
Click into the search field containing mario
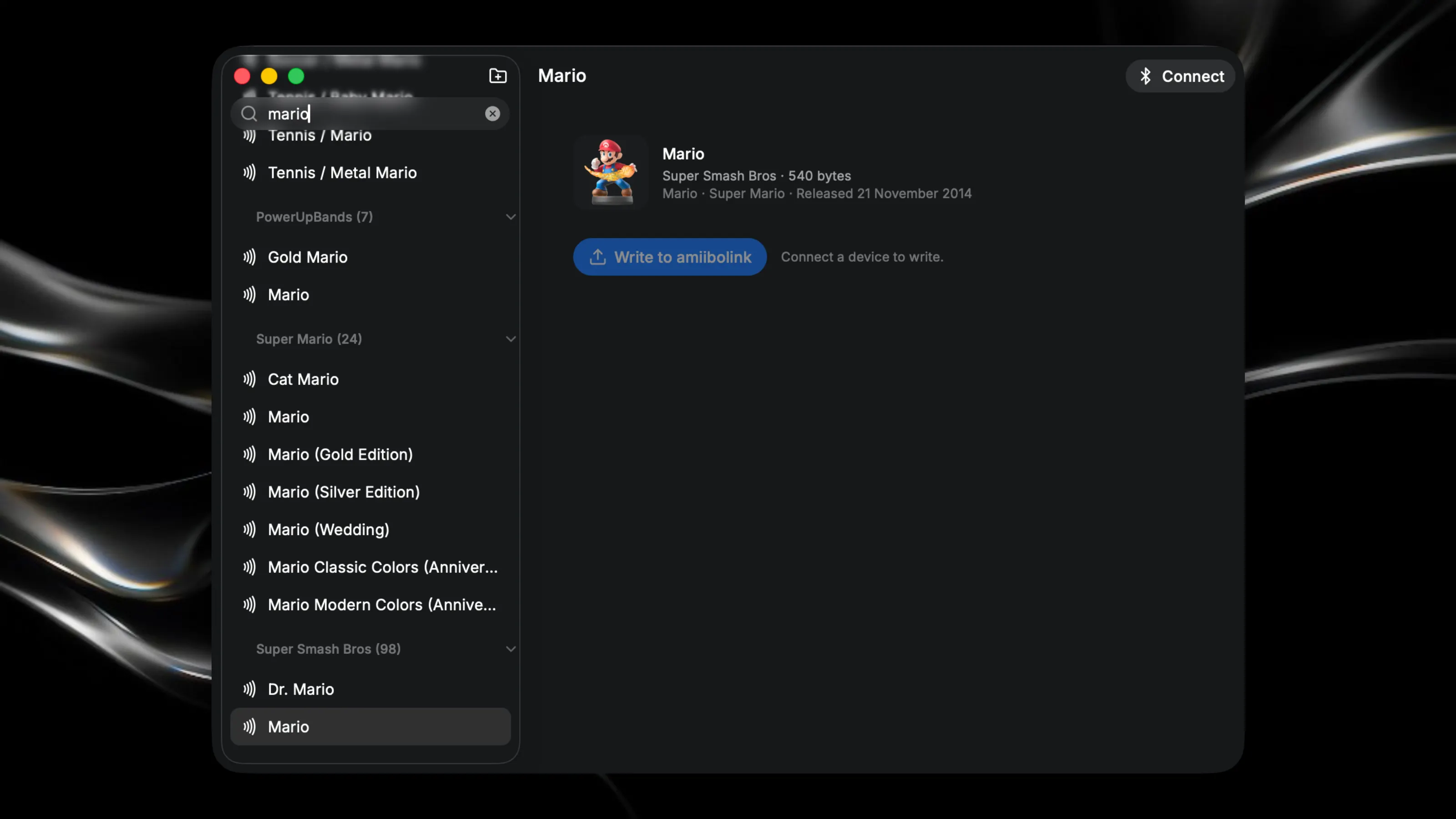point(369,114)
